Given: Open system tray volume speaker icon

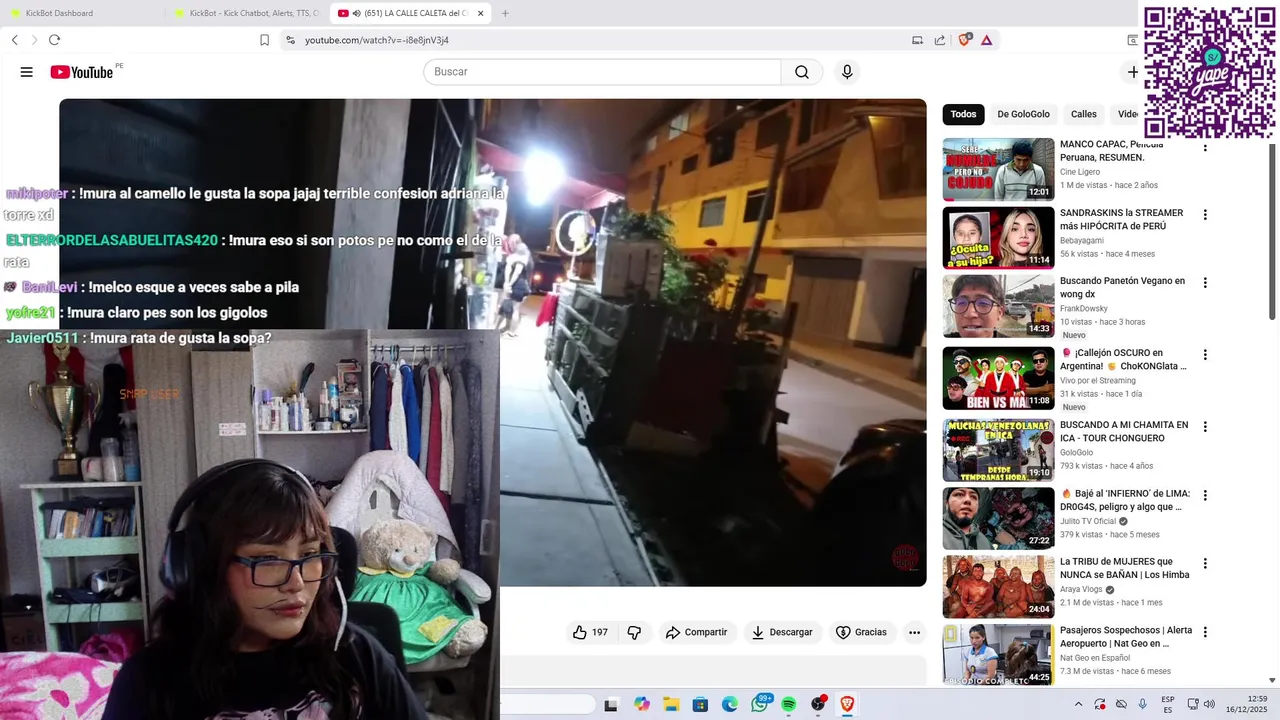Looking at the screenshot, I should coord(1209,704).
